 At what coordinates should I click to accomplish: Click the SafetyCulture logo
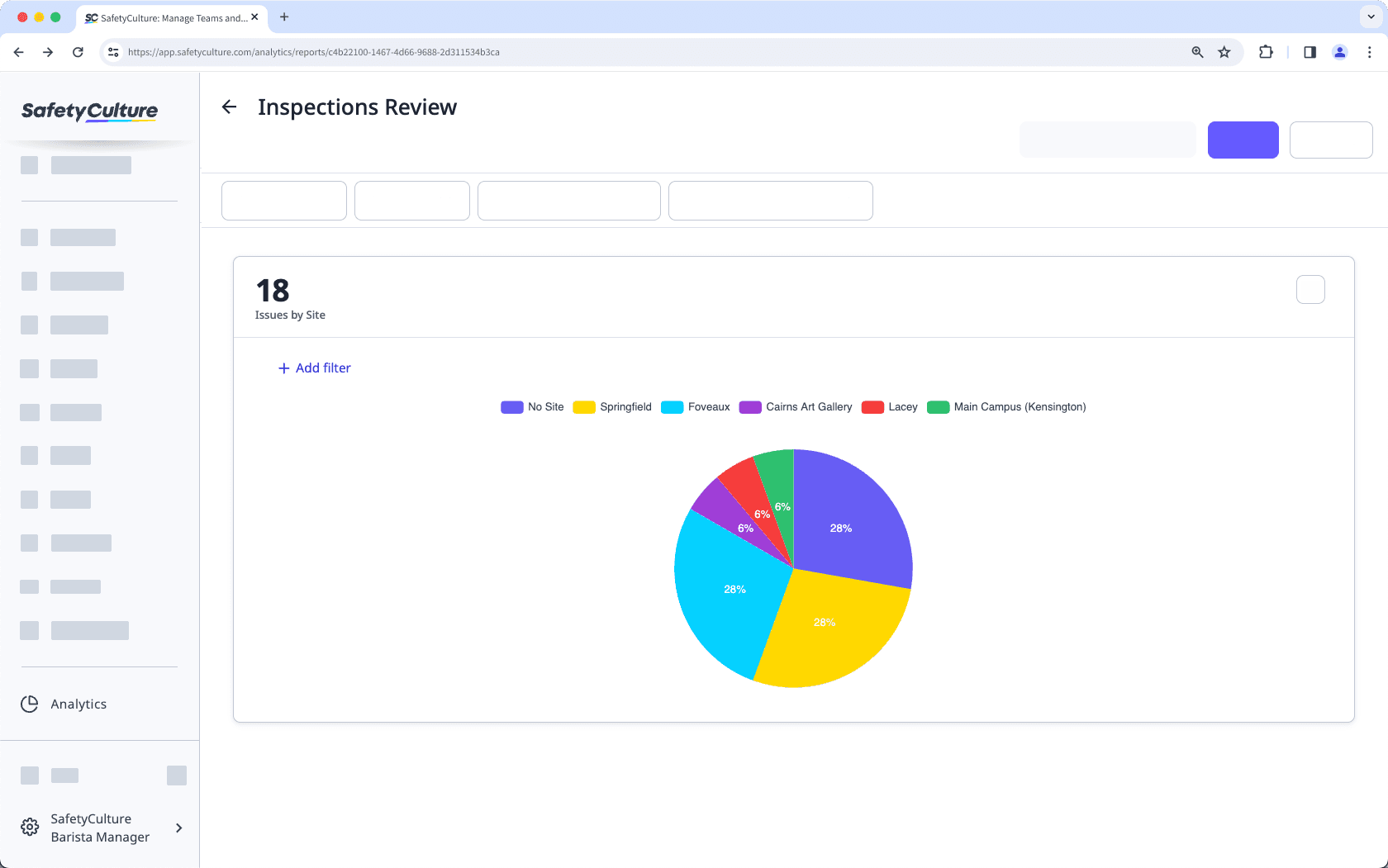[x=89, y=112]
